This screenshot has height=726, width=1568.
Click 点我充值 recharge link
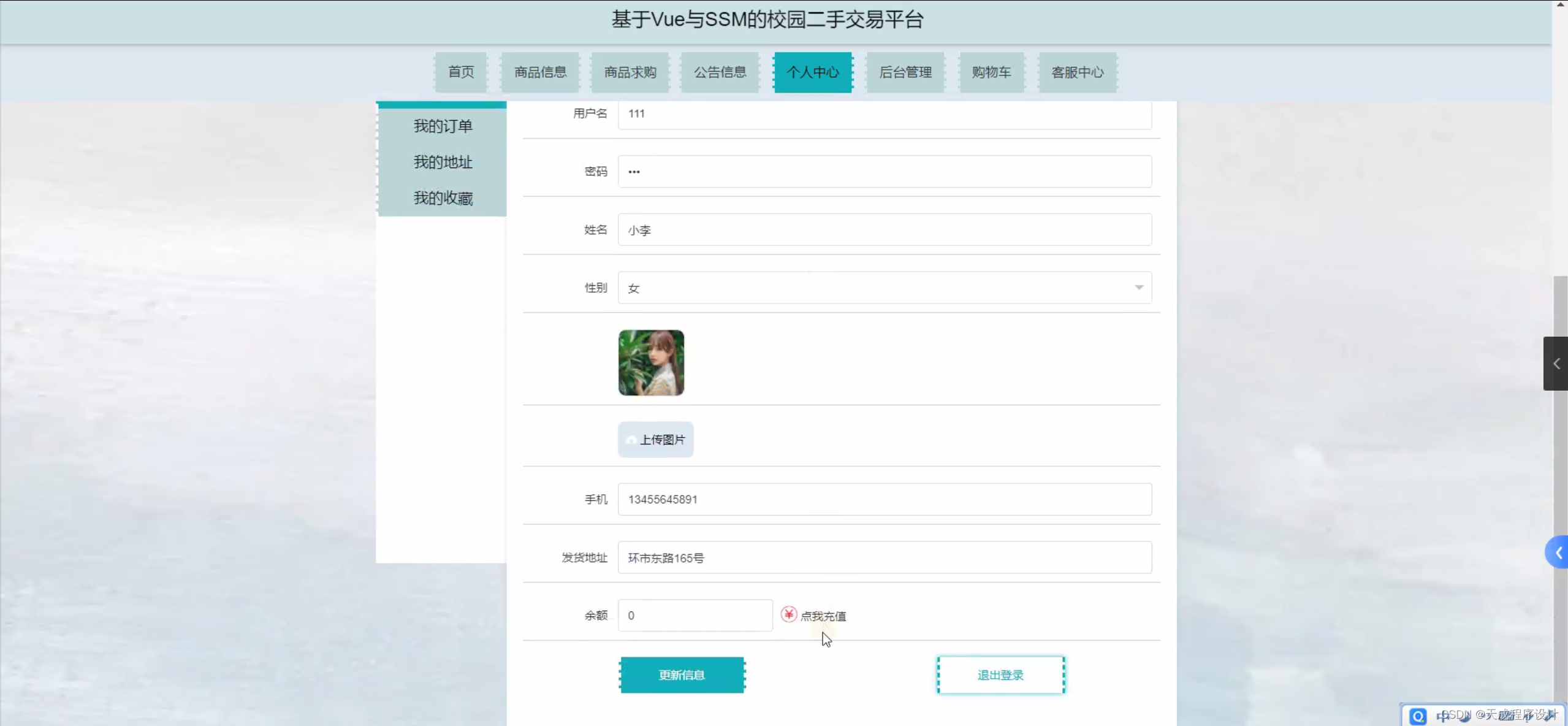823,616
